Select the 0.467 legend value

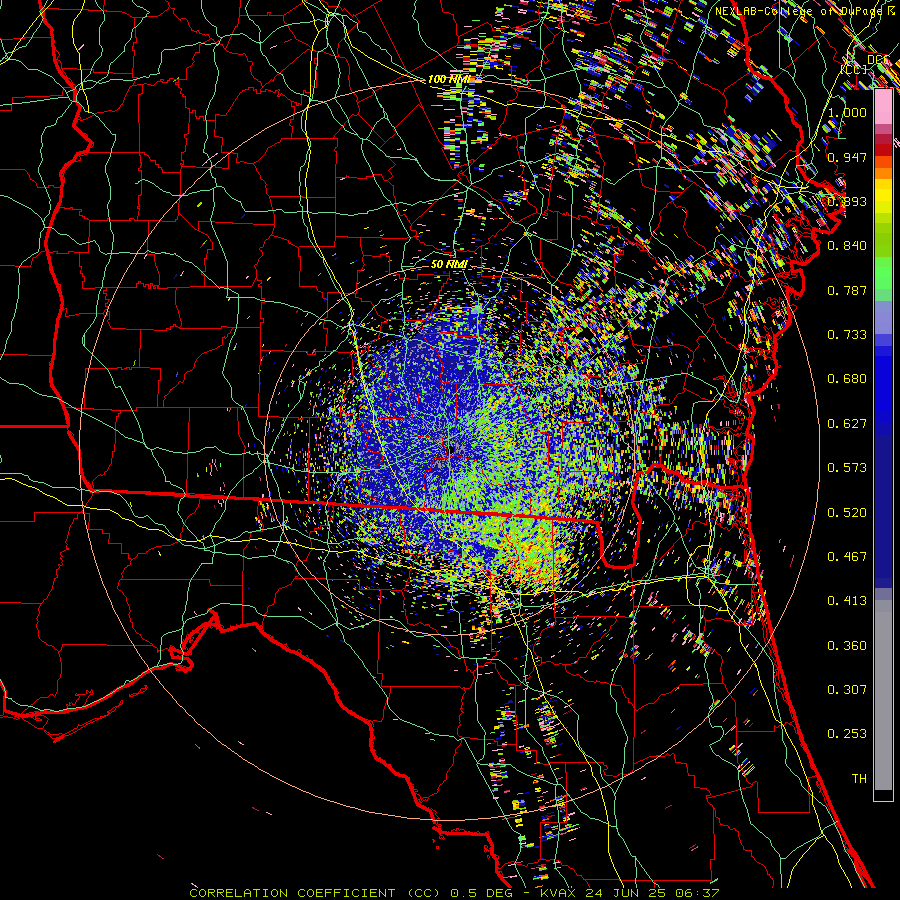(847, 556)
